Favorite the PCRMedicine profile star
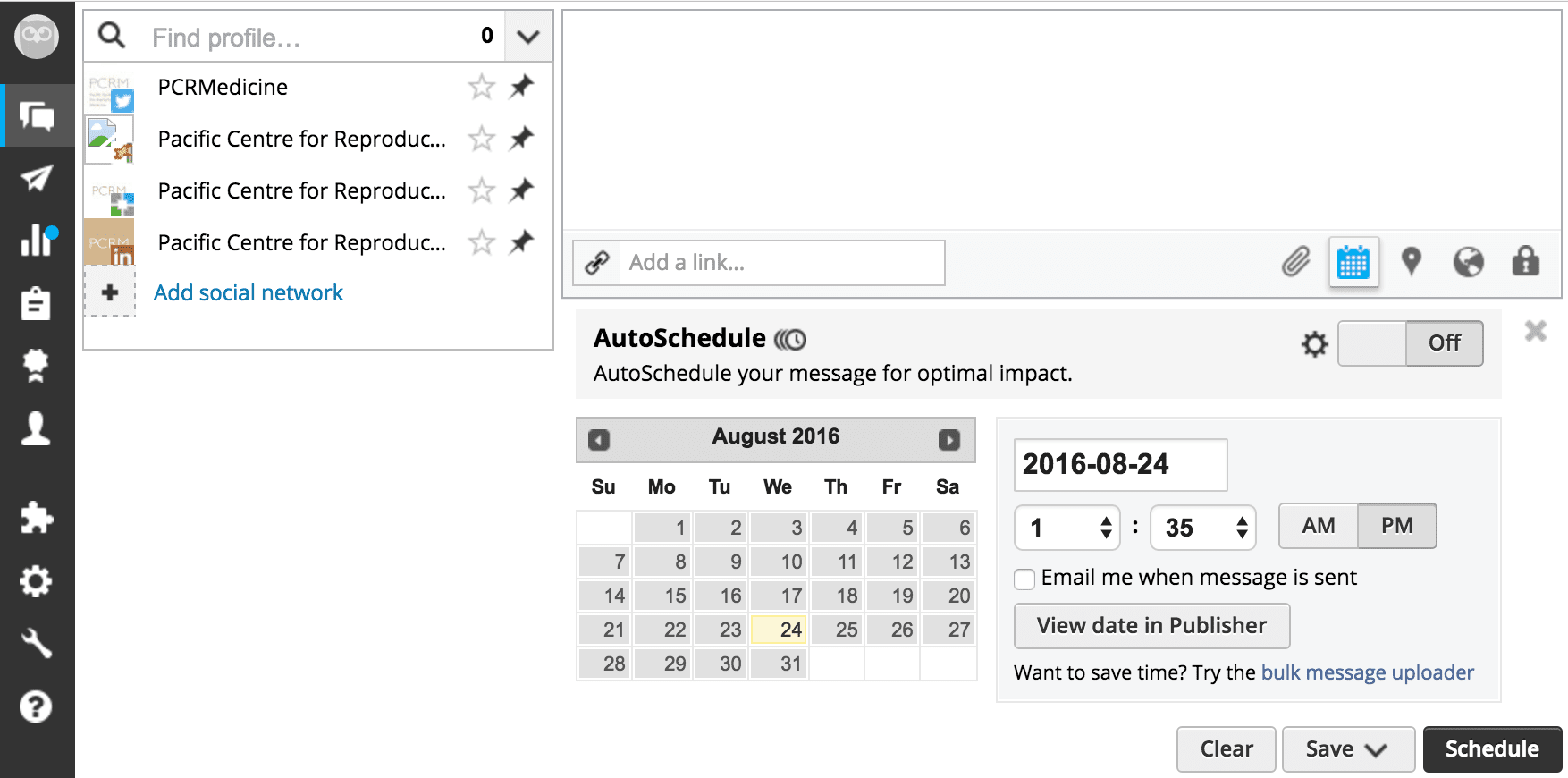The image size is (1568, 778). (481, 87)
